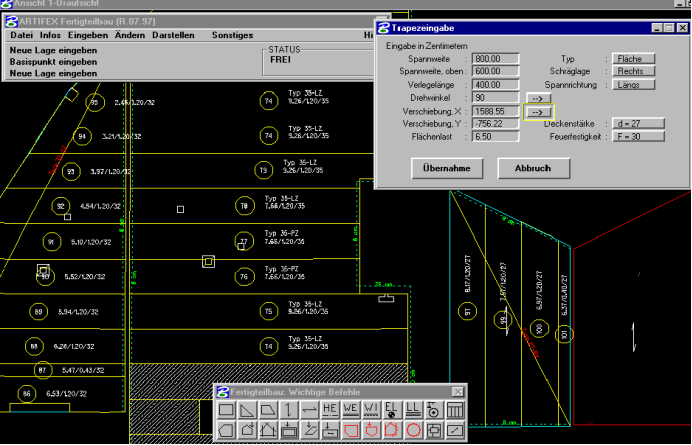Screen dimensions: 692x445
Task: Select the rectangle slab tool
Action: click(x=226, y=410)
